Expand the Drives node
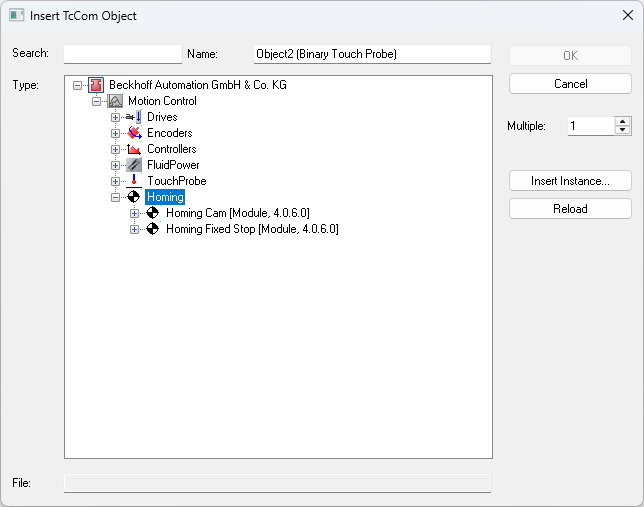This screenshot has width=644, height=507. point(115,118)
